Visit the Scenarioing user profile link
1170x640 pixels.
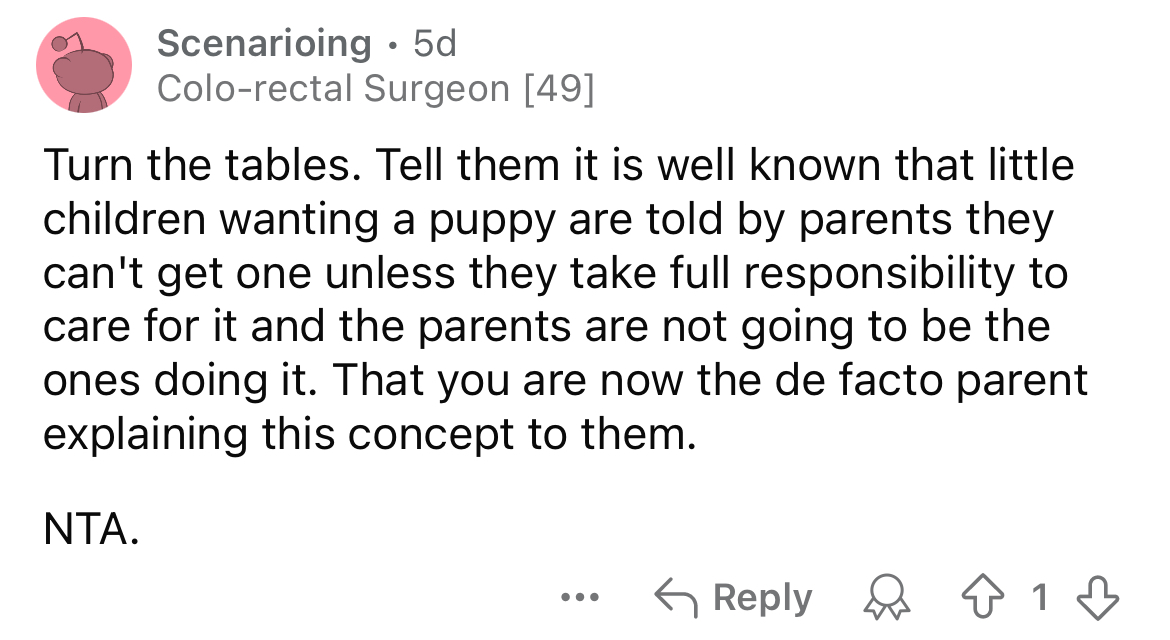tap(264, 43)
